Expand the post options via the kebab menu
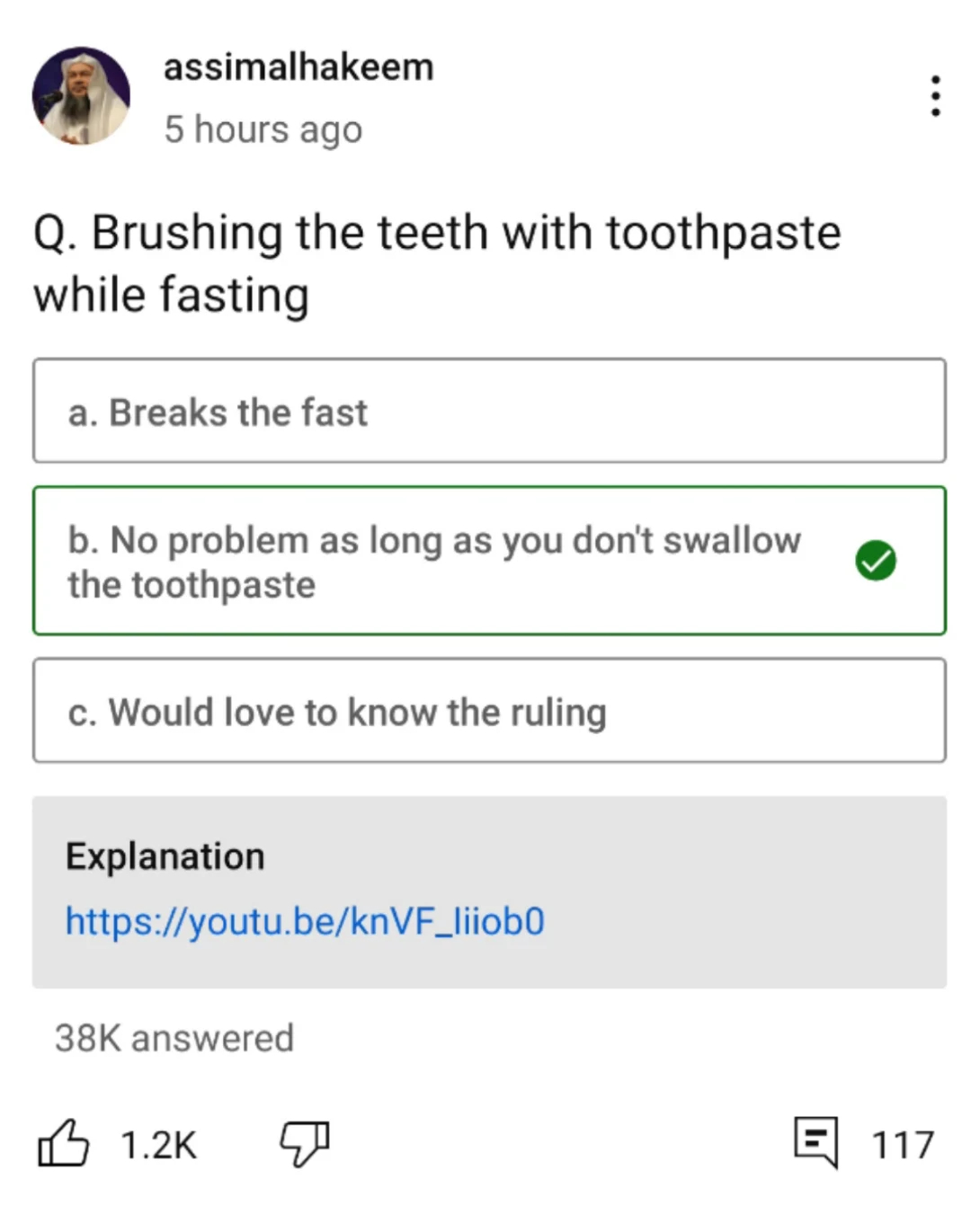 (x=935, y=97)
